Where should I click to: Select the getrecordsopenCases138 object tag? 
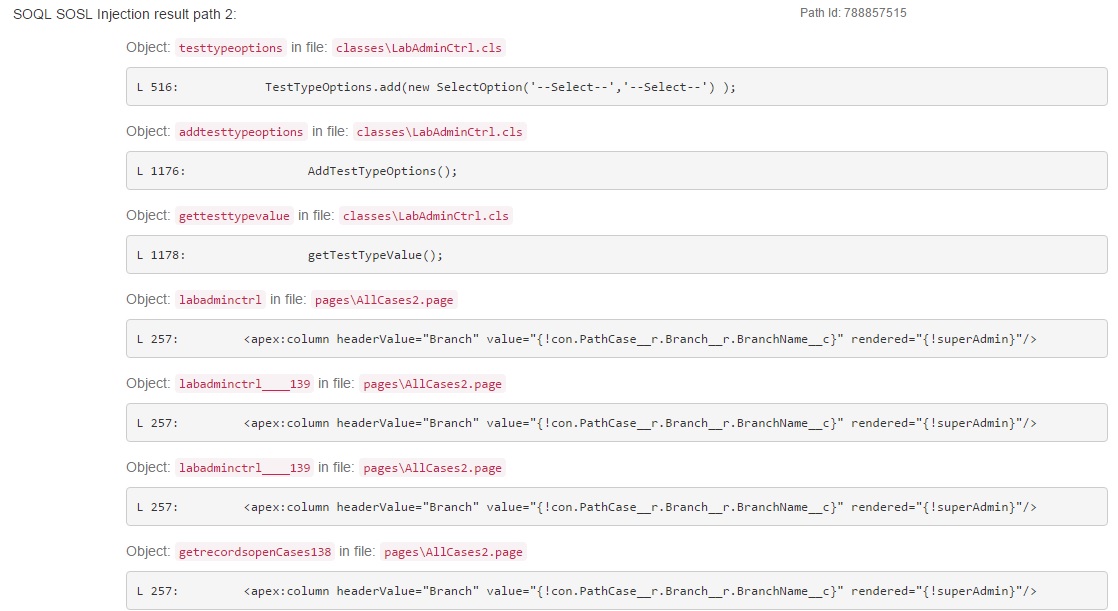pyautogui.click(x=255, y=552)
